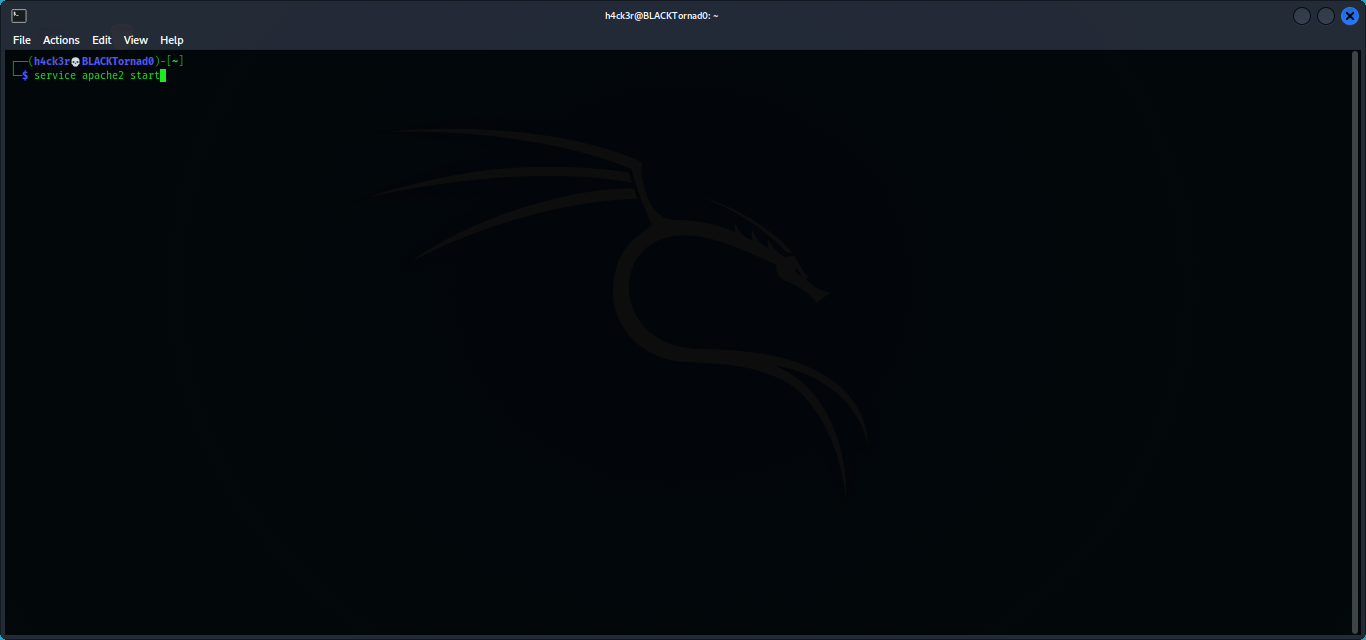This screenshot has height=640, width=1366.
Task: Click the blue dollar sign prompt symbol
Action: (24, 75)
